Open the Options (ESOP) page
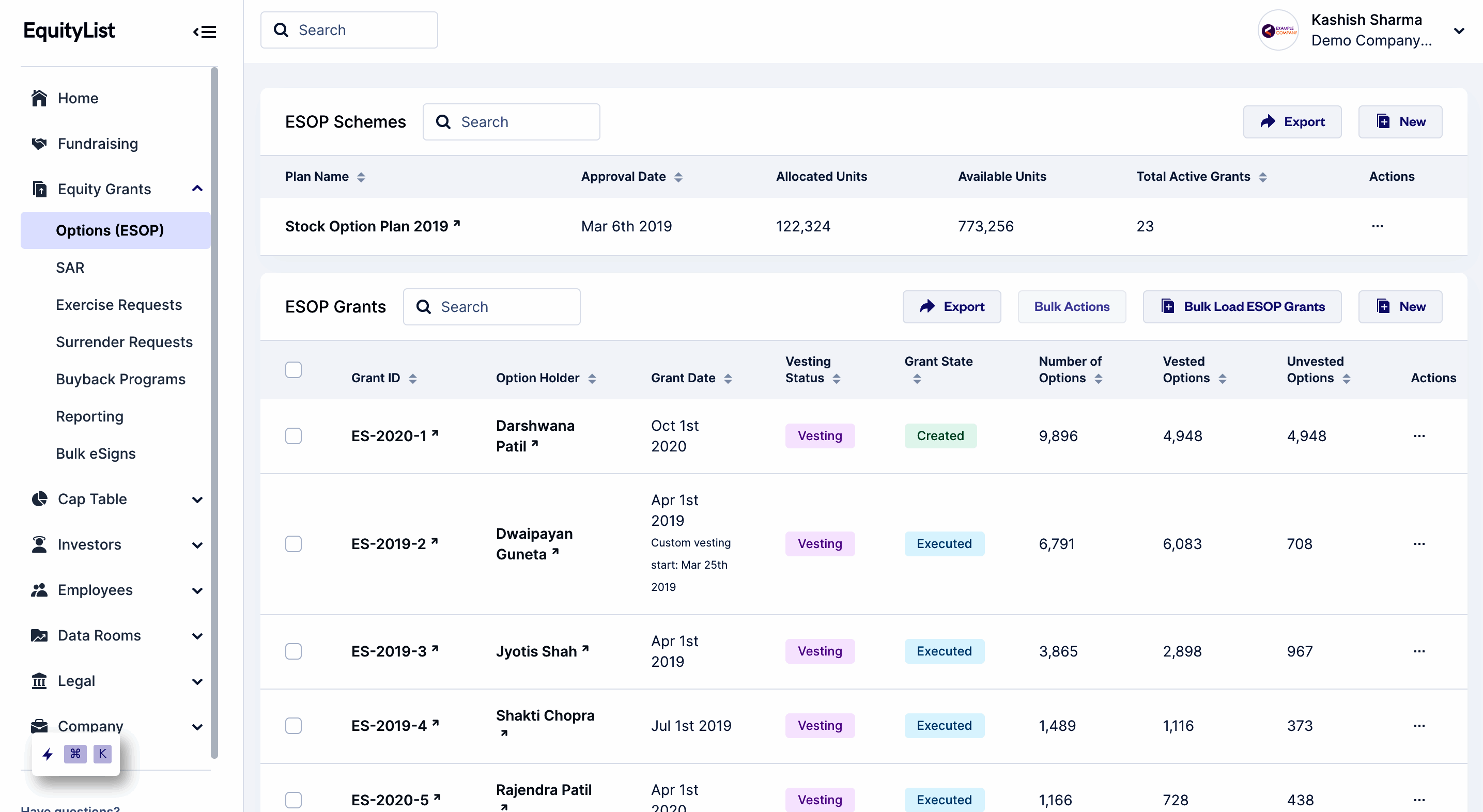The width and height of the screenshot is (1483, 812). coord(110,230)
